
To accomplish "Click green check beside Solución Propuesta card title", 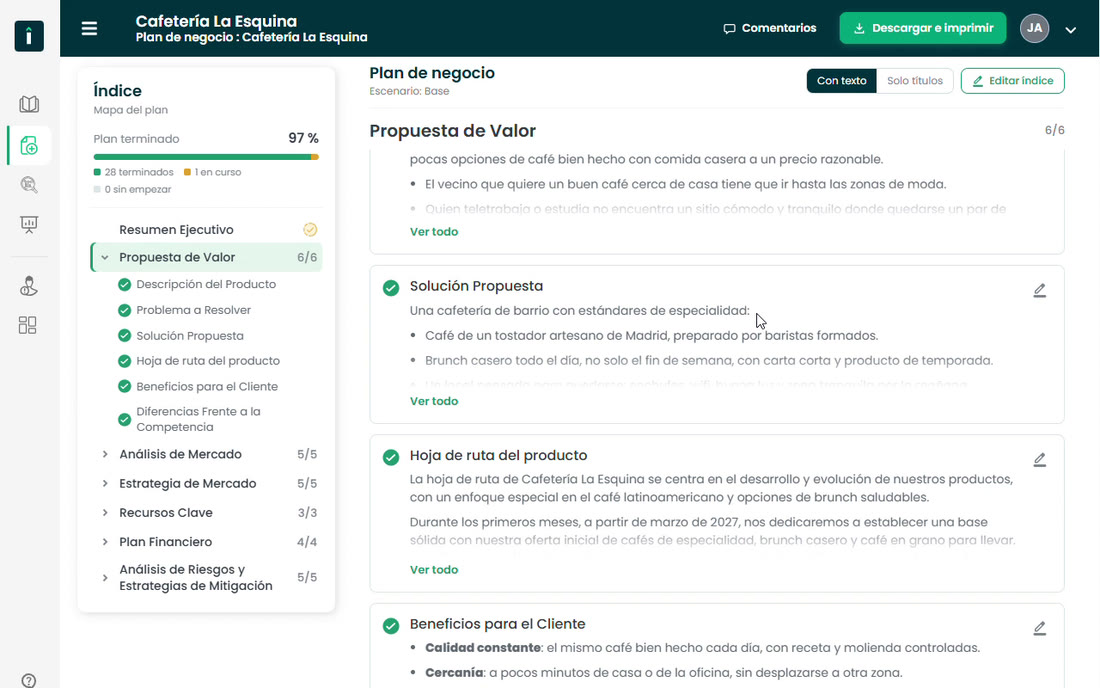I will coord(391,288).
